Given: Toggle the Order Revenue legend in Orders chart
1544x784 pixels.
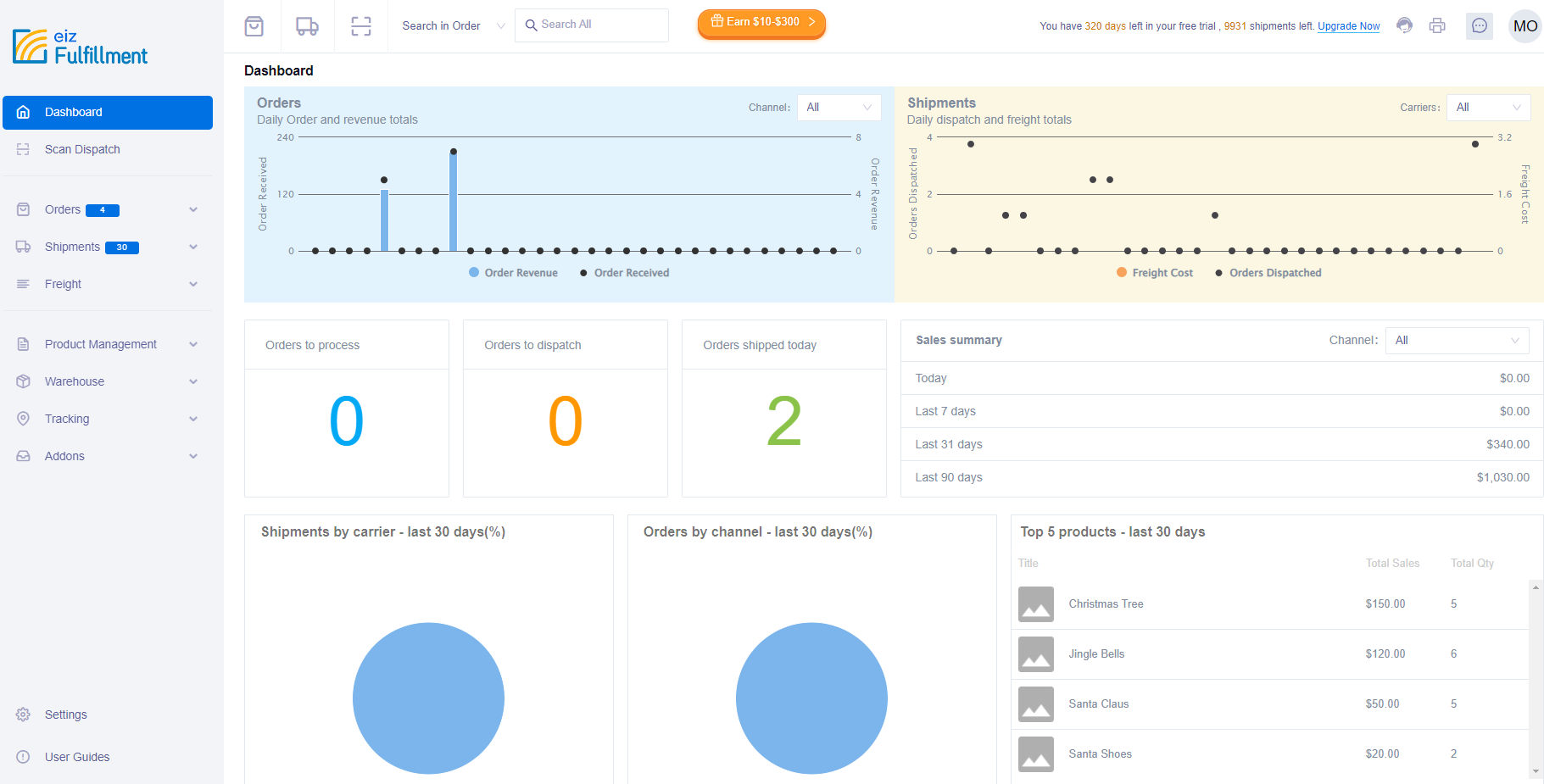Looking at the screenshot, I should pyautogui.click(x=512, y=272).
